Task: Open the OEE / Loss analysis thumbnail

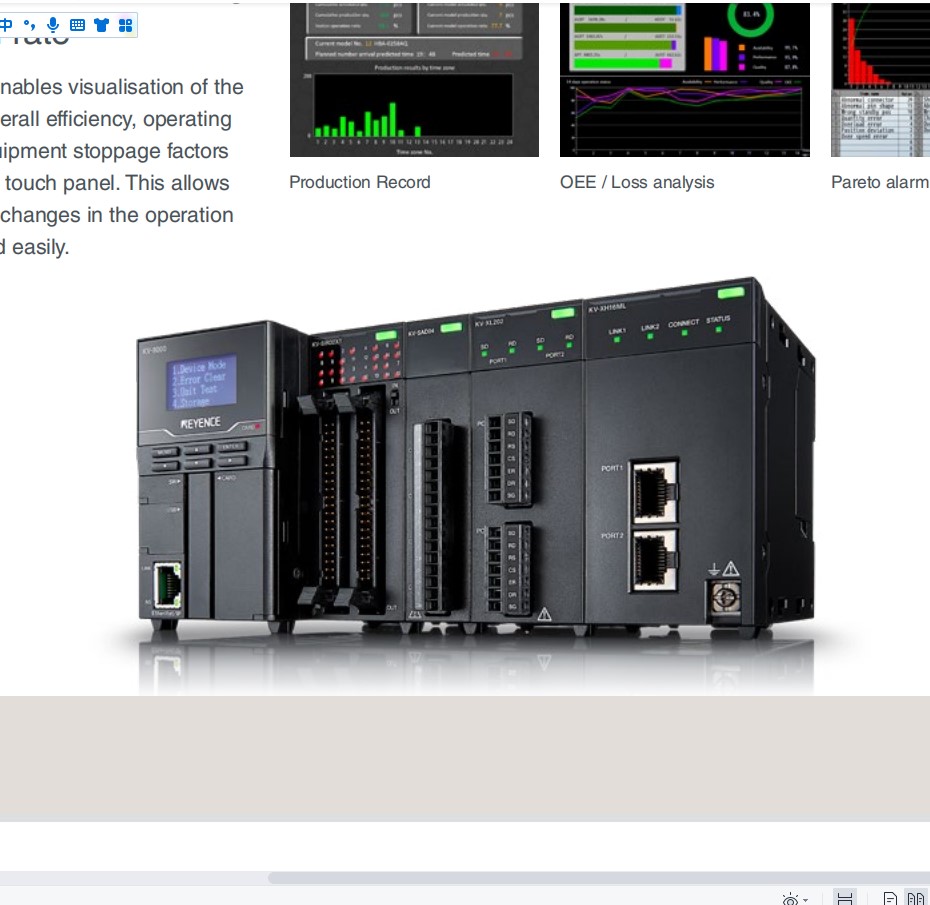Action: click(684, 79)
